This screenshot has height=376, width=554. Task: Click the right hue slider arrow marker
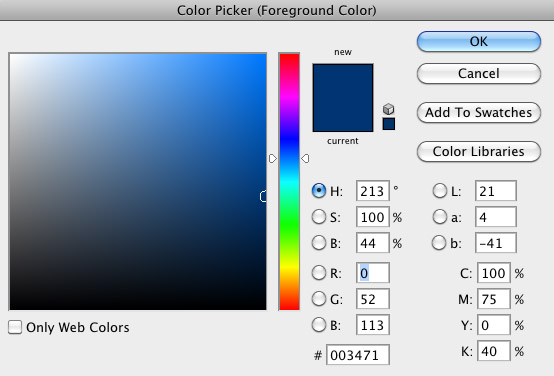[x=305, y=158]
